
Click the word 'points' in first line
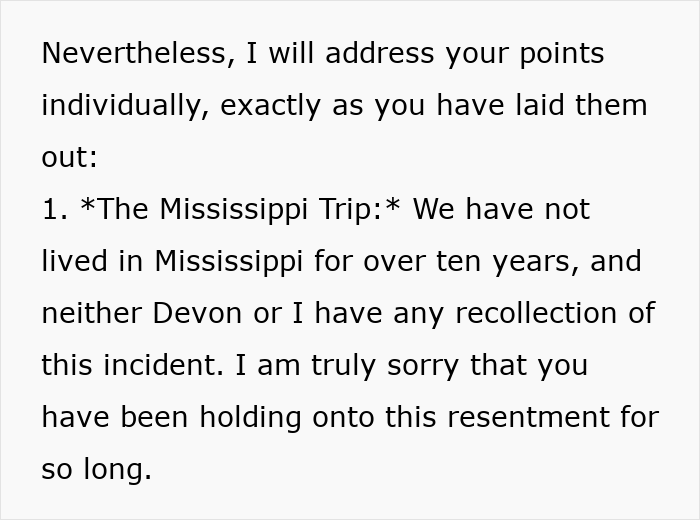[562, 53]
